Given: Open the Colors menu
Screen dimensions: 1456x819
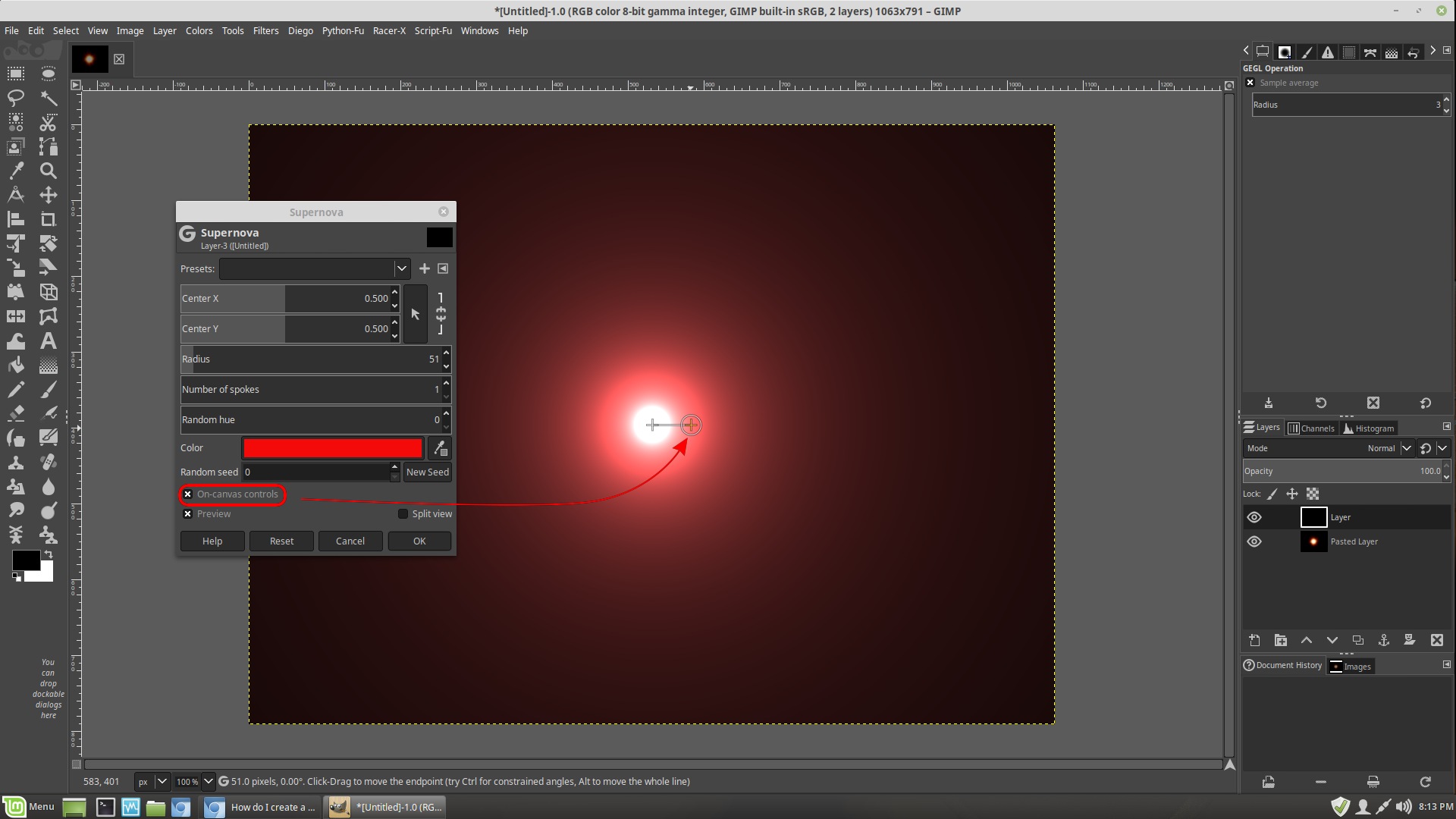Looking at the screenshot, I should tap(199, 30).
